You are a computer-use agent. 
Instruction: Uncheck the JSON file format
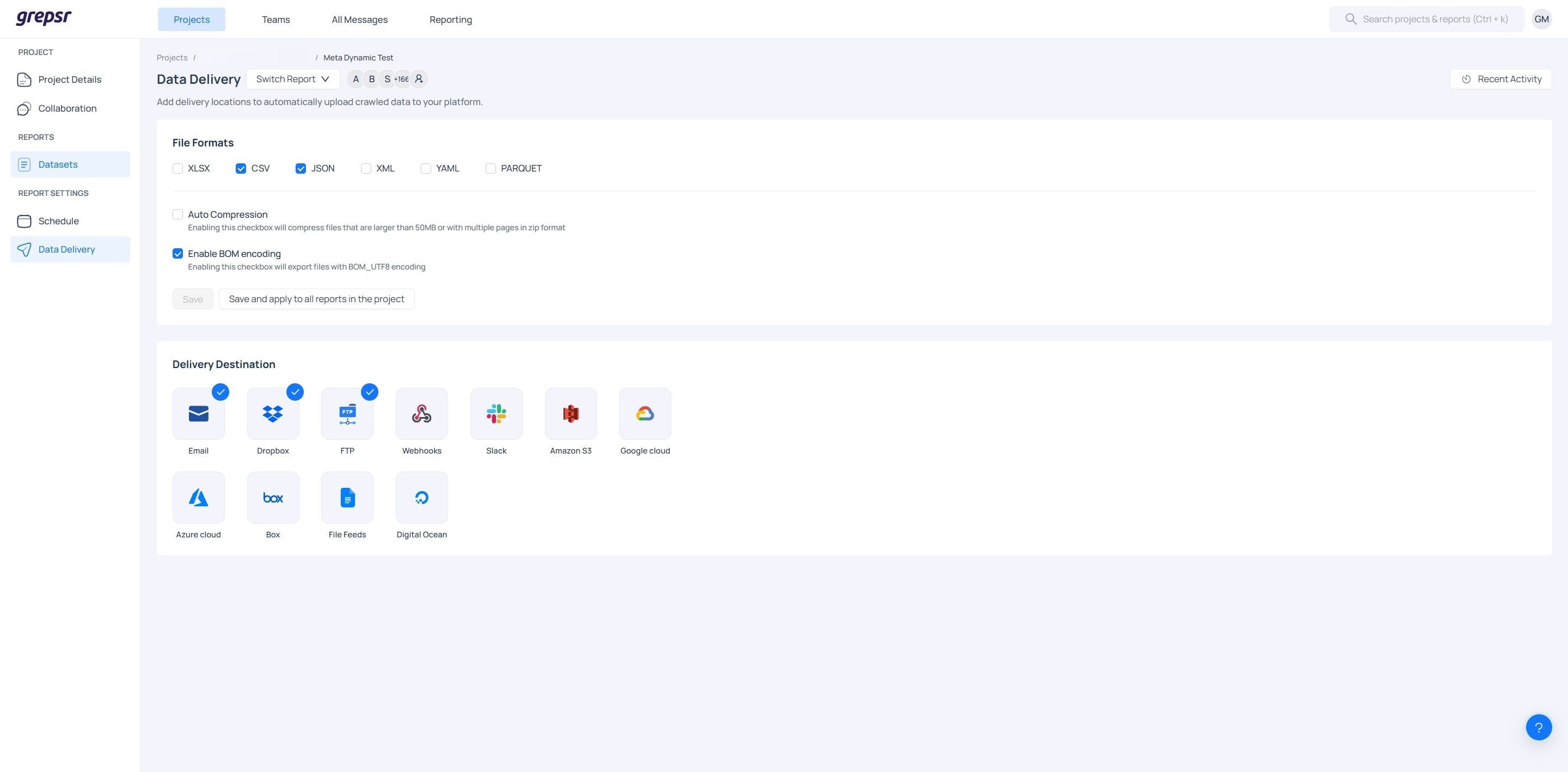[301, 168]
